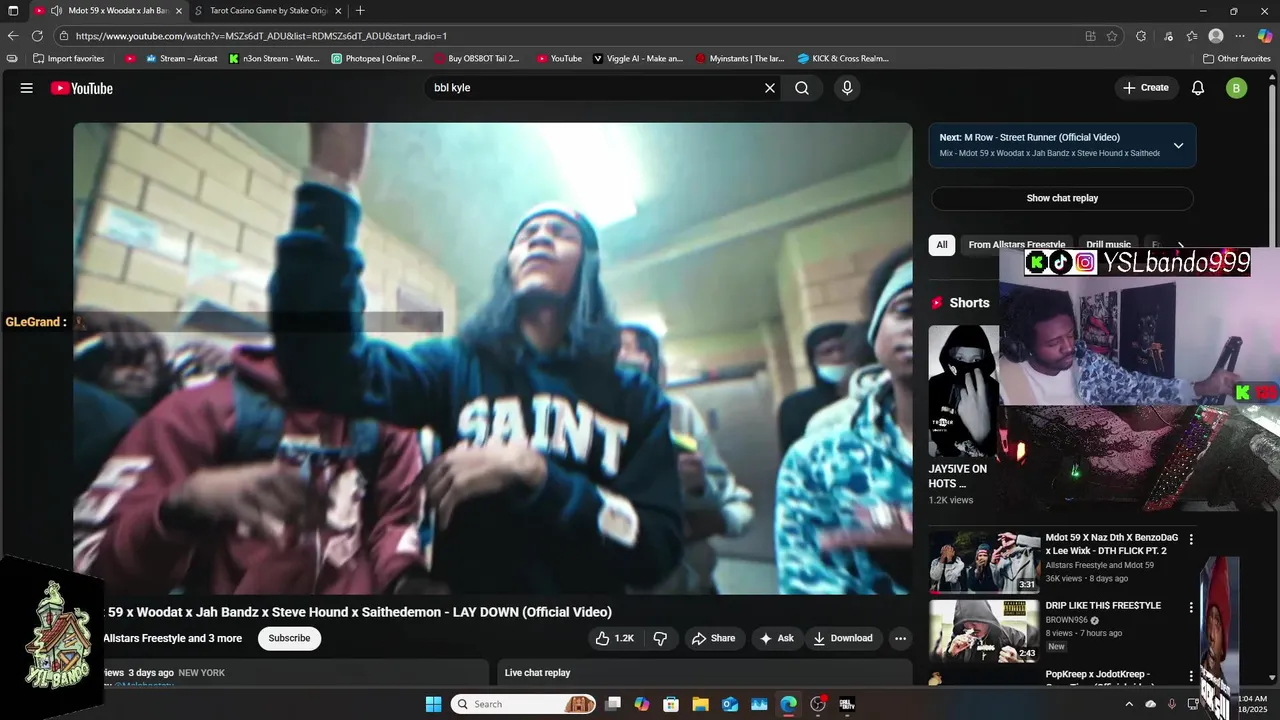The height and width of the screenshot is (720, 1280).
Task: Open the Windows Start menu
Action: pos(433,704)
